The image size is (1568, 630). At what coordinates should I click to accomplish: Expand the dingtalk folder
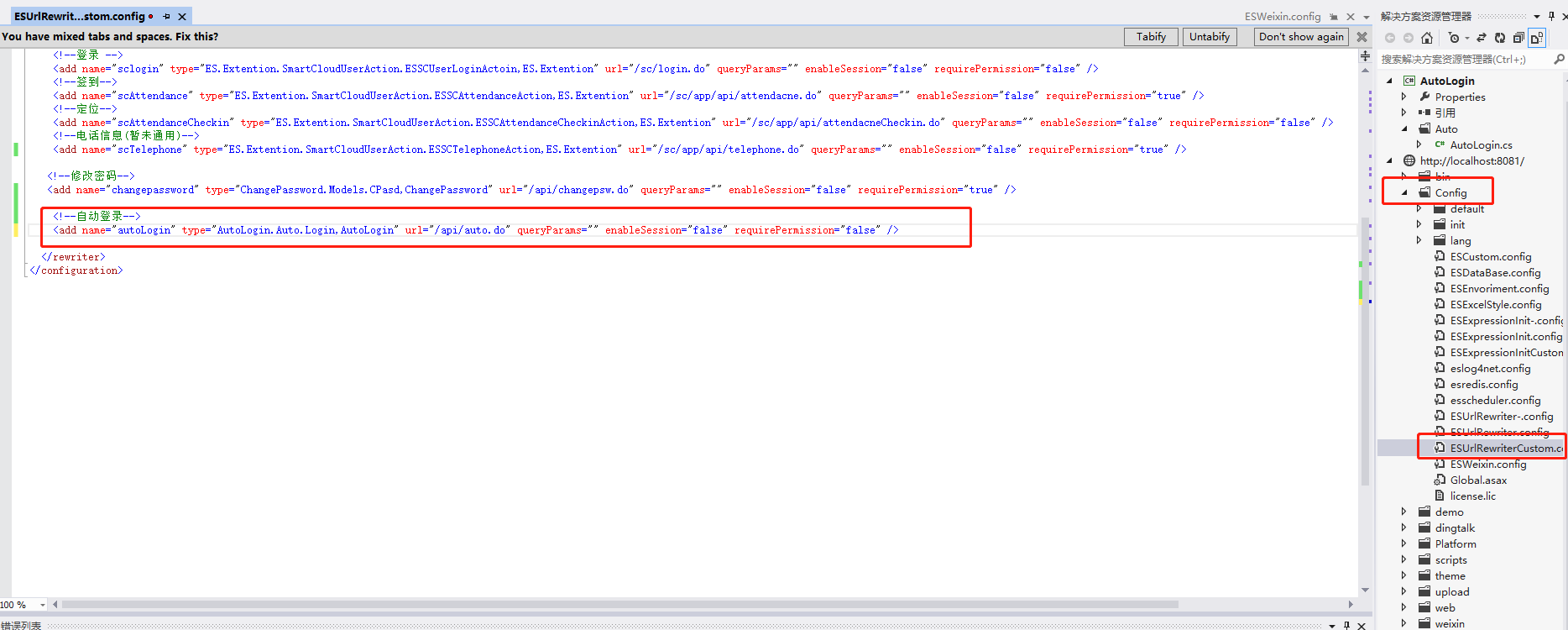(1404, 528)
